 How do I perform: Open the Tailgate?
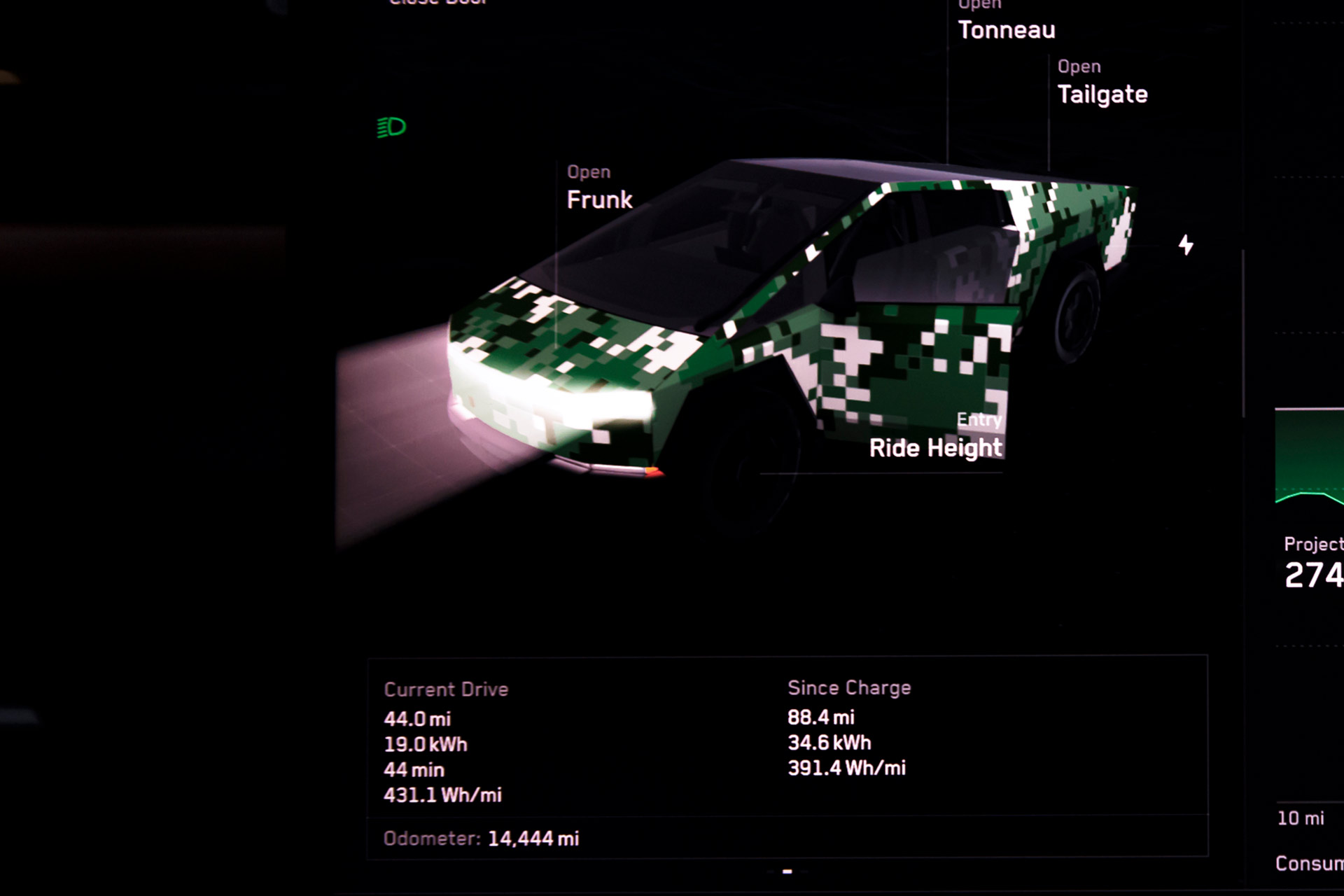coord(1102,94)
